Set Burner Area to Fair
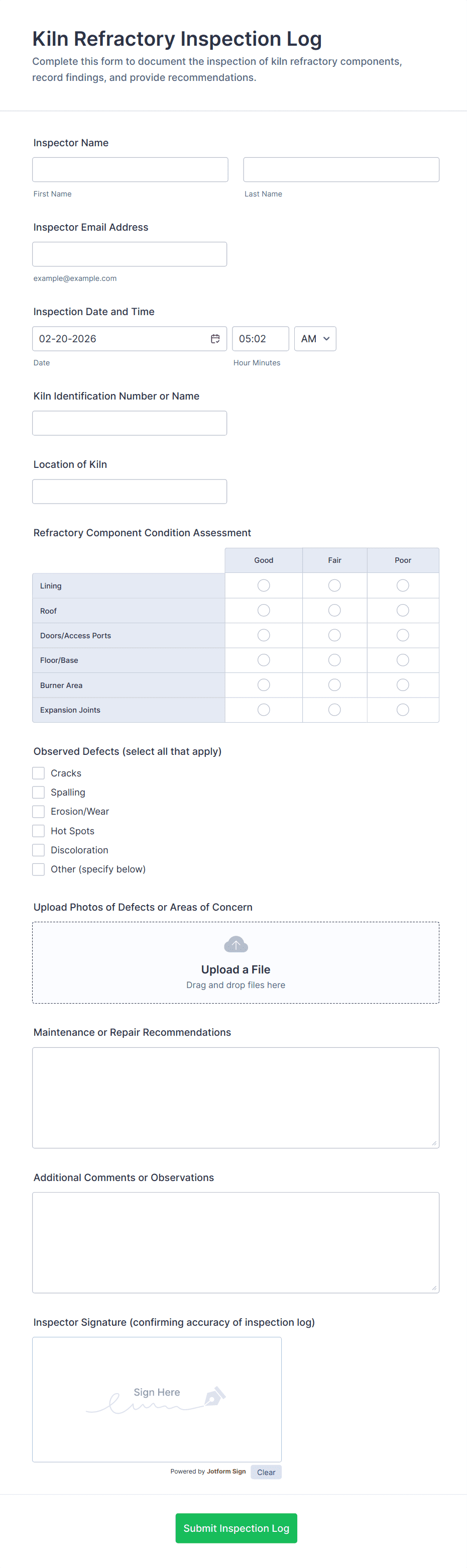The width and height of the screenshot is (467, 1568). (334, 685)
